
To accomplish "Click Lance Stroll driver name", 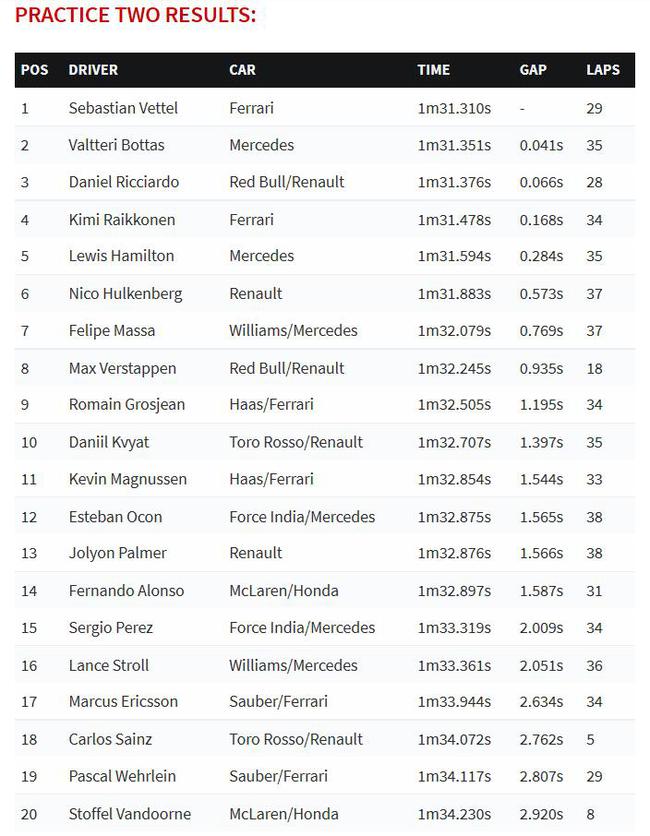I will pyautogui.click(x=109, y=665).
